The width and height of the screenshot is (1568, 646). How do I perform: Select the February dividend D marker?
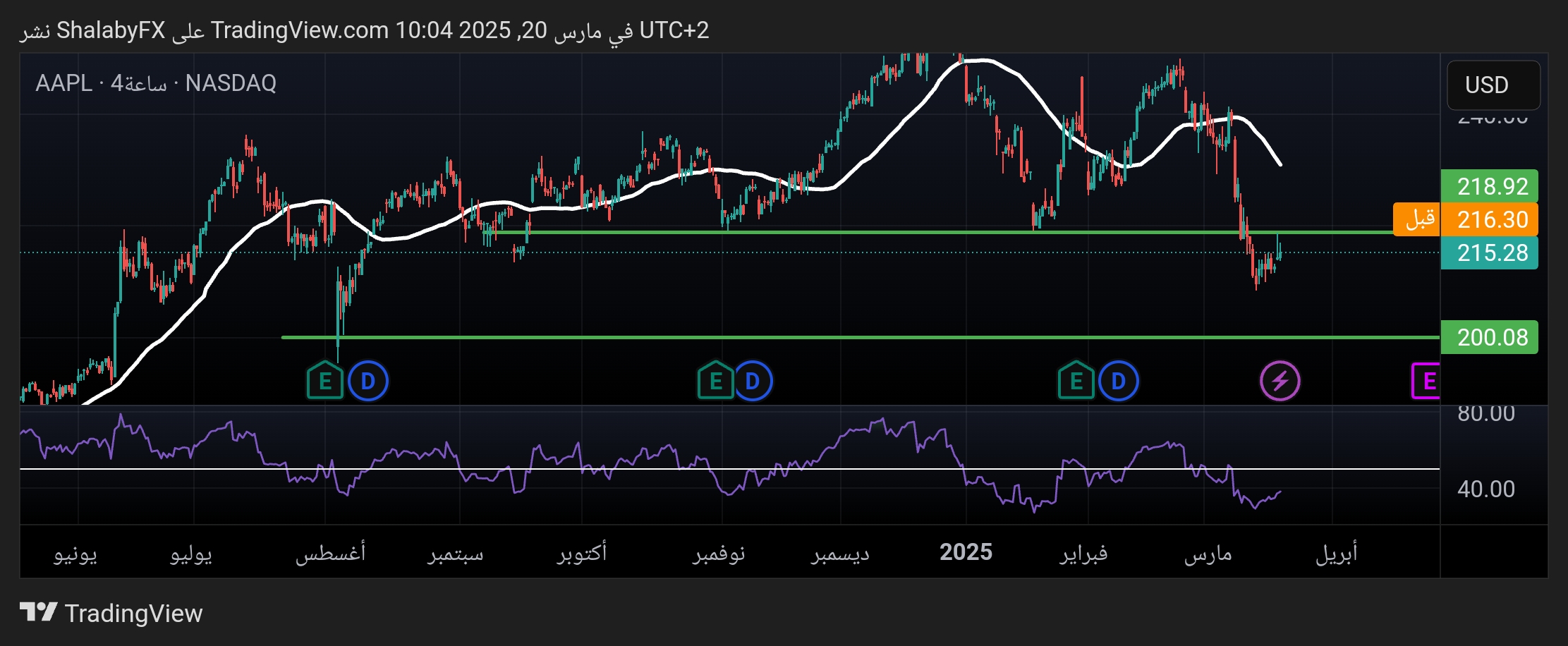tap(1119, 381)
